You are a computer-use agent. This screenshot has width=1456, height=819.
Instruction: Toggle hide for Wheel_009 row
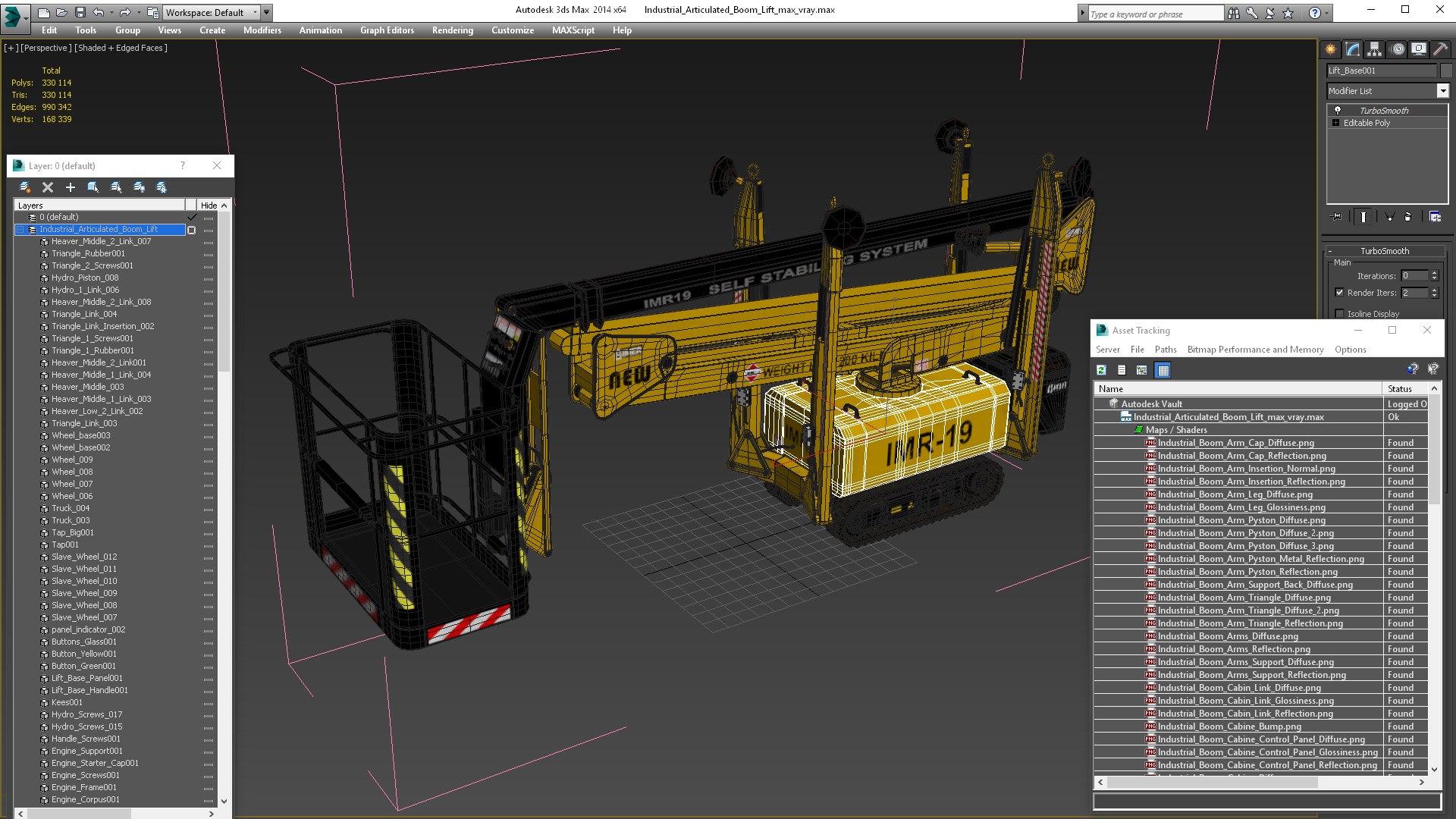click(209, 460)
